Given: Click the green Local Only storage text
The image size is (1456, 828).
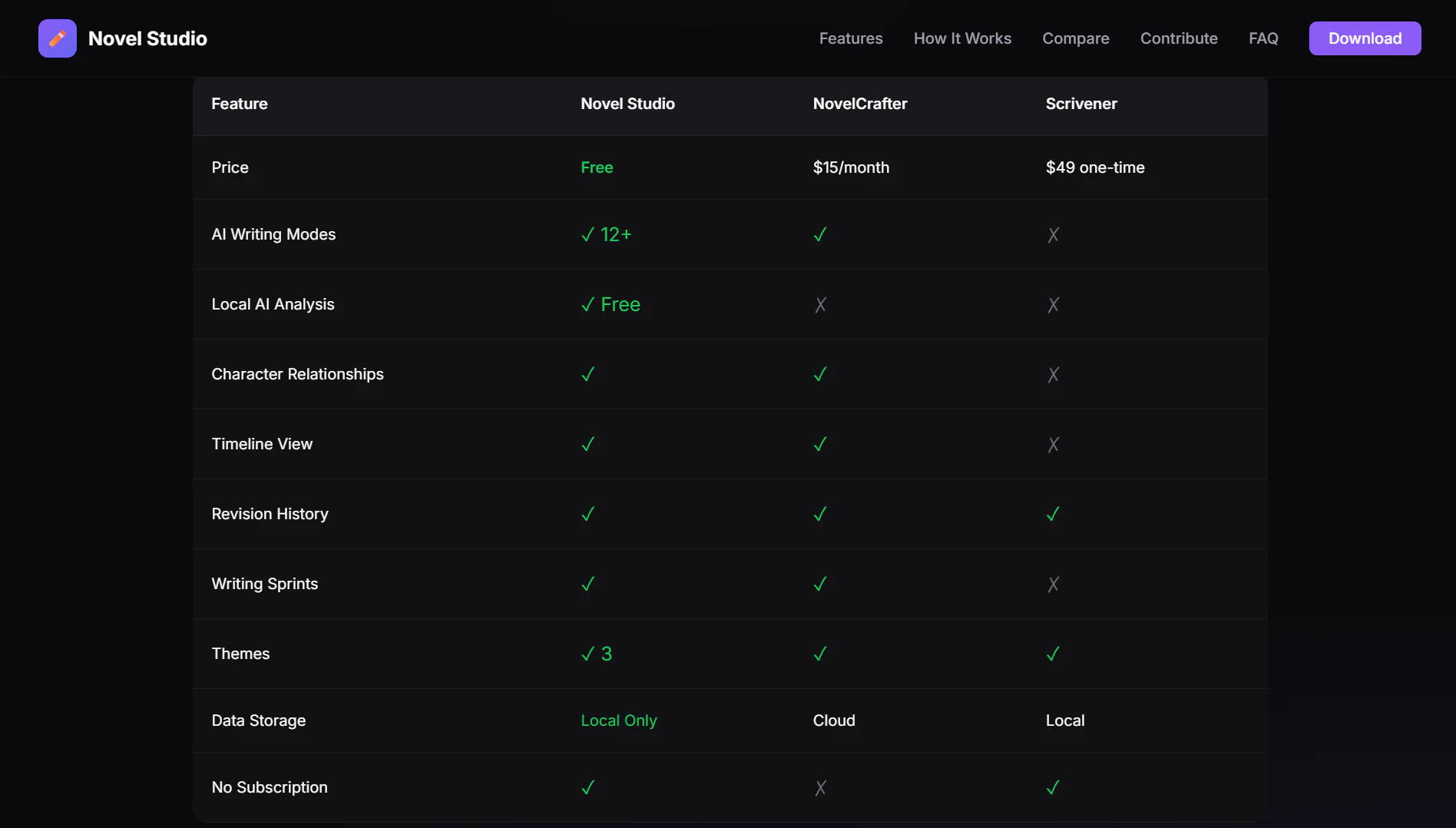Looking at the screenshot, I should coord(619,720).
